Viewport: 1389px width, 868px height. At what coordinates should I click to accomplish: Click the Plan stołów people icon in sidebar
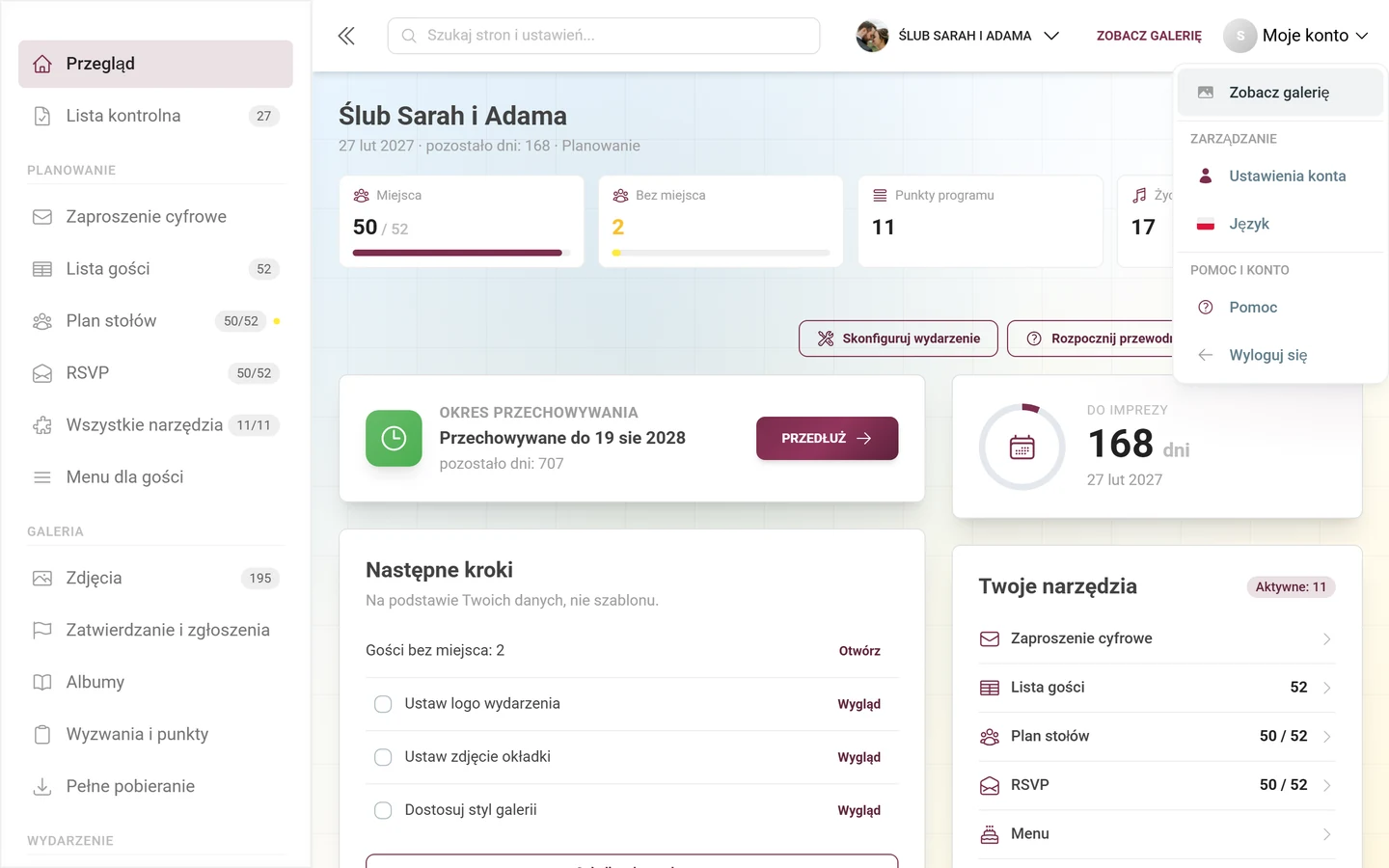[x=42, y=321]
